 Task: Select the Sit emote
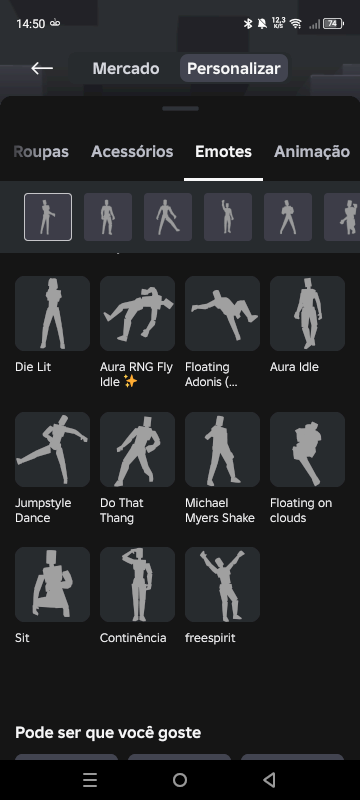pyautogui.click(x=53, y=585)
